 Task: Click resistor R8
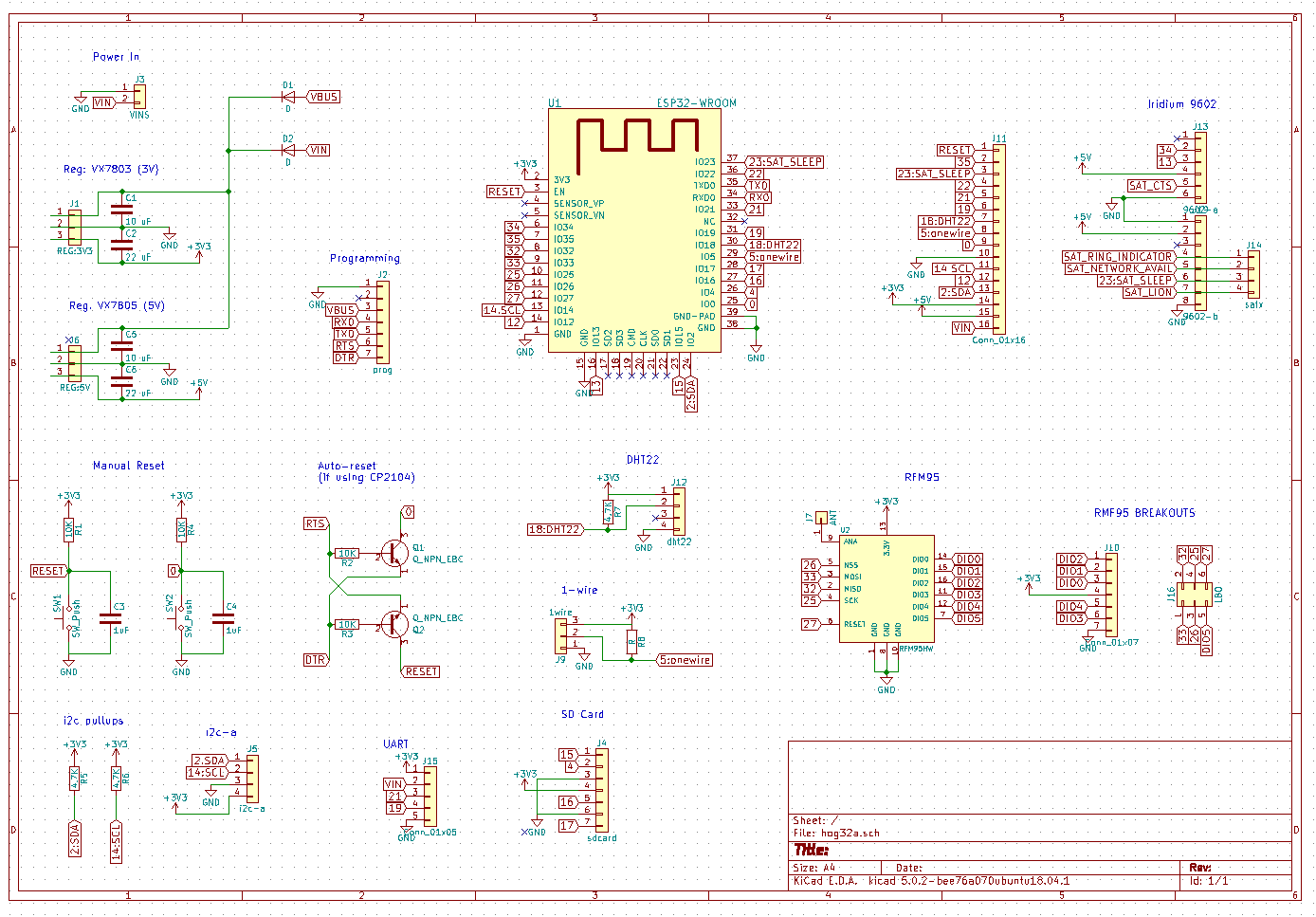point(631,642)
